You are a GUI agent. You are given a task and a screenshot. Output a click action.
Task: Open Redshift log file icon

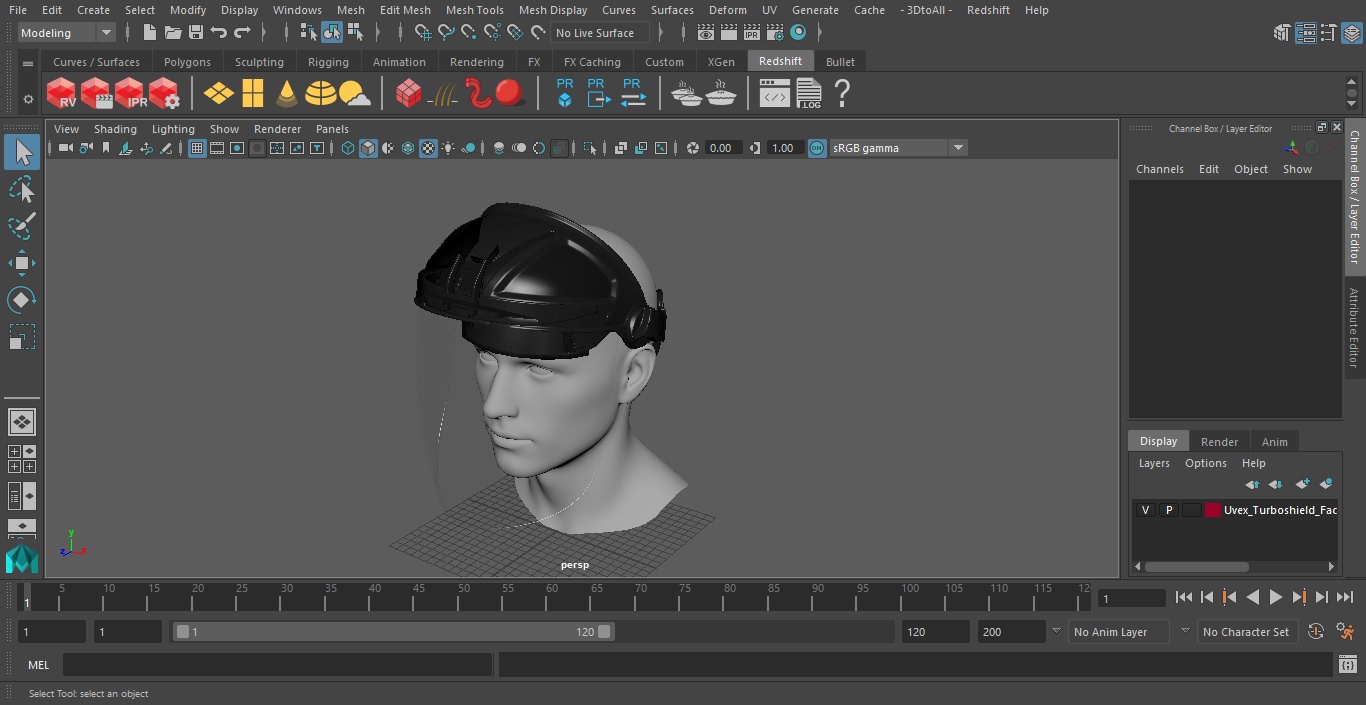coord(808,94)
